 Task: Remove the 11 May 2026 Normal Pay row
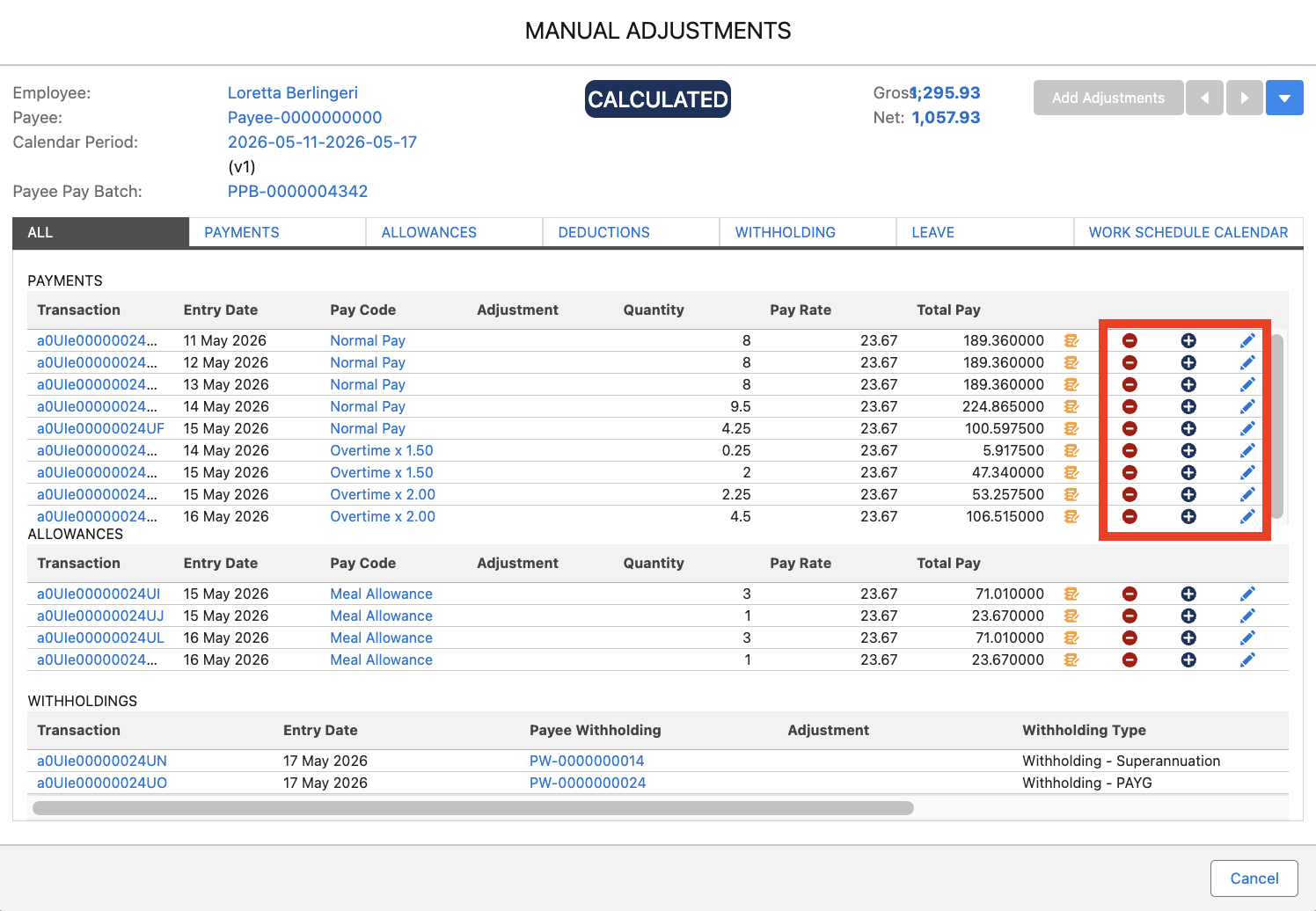tap(1130, 340)
